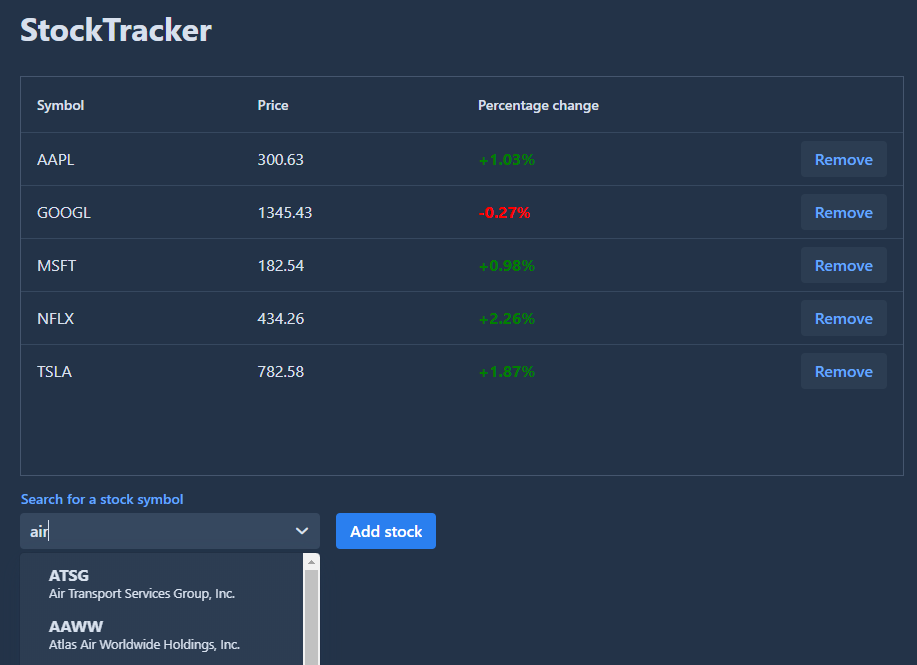Select the scrollbar up arrow in suggestions
The height and width of the screenshot is (665, 917).
310,560
